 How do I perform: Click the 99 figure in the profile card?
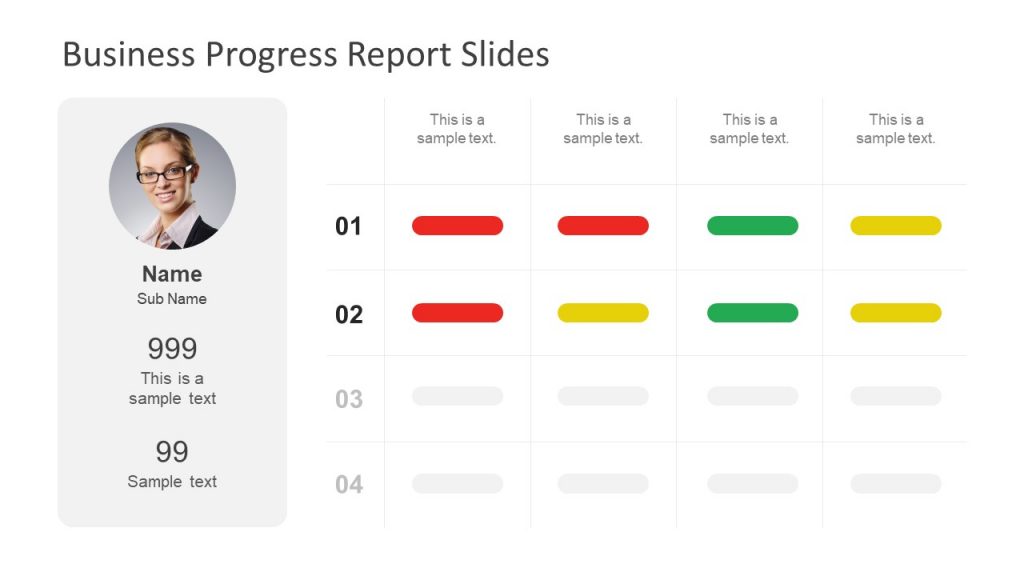coord(172,452)
